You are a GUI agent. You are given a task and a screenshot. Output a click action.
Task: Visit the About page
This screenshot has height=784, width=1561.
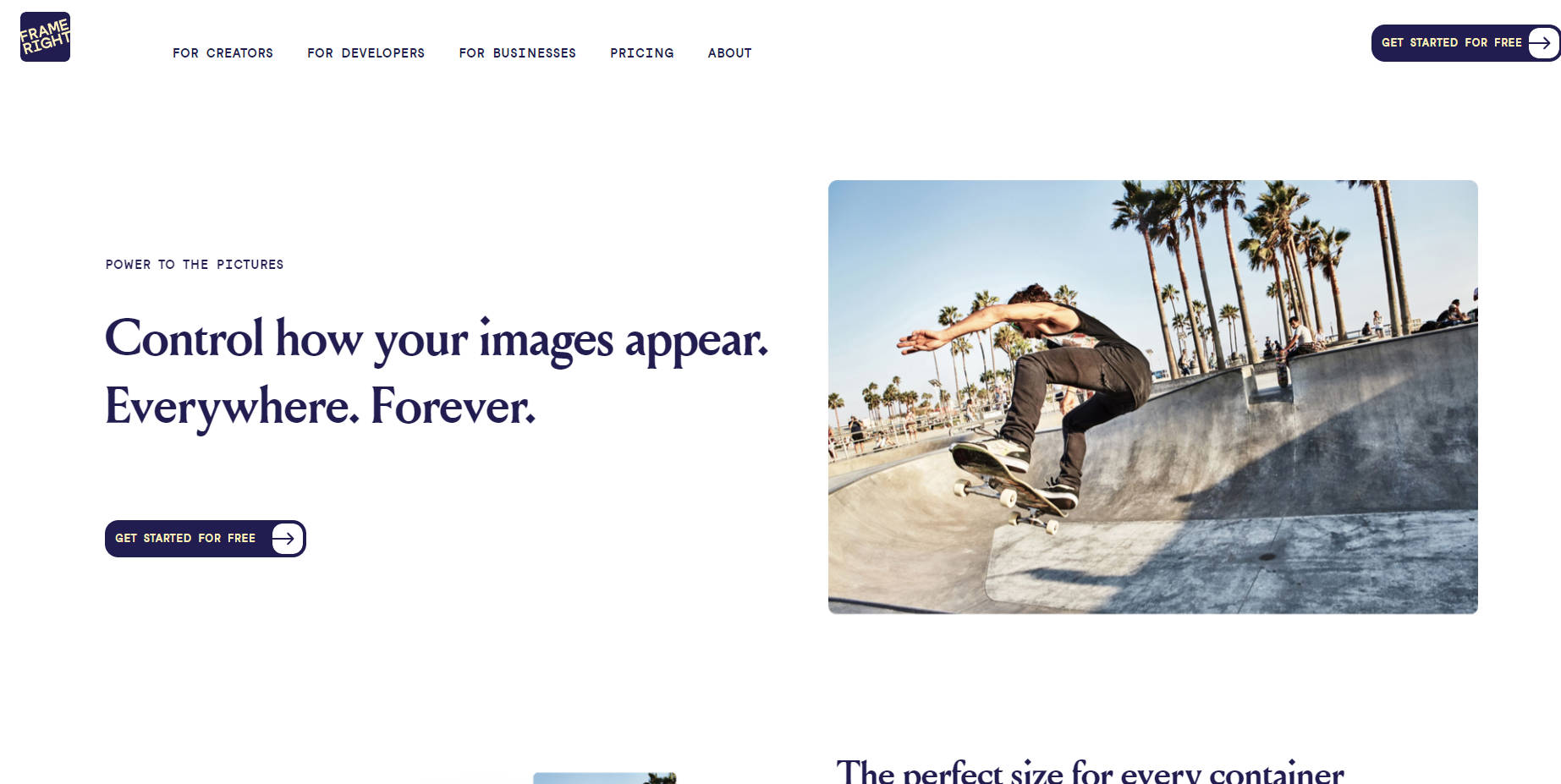tap(729, 52)
